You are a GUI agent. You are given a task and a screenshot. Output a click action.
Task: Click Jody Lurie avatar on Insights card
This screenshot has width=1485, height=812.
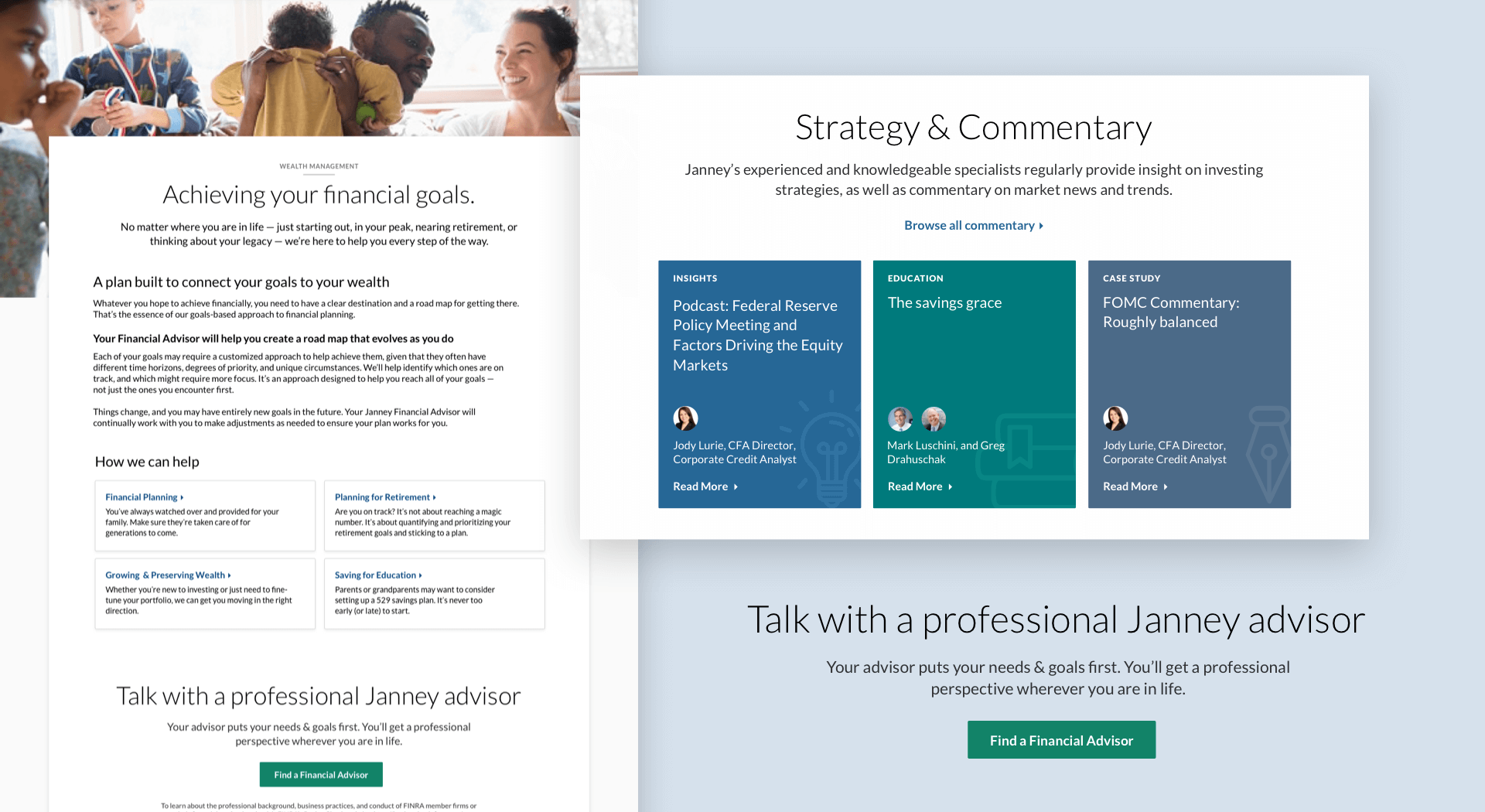(x=685, y=418)
